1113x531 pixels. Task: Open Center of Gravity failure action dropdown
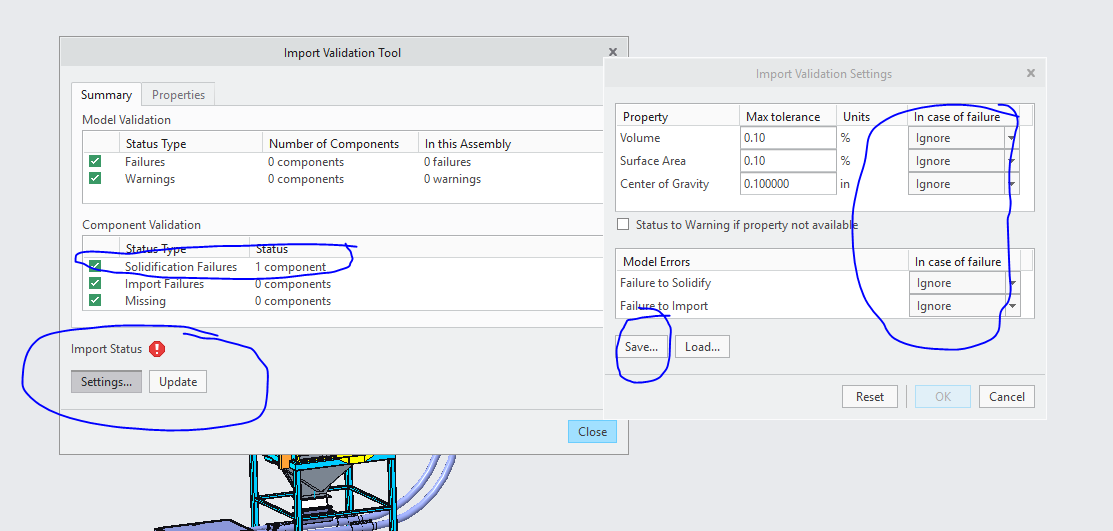[x=1012, y=184]
